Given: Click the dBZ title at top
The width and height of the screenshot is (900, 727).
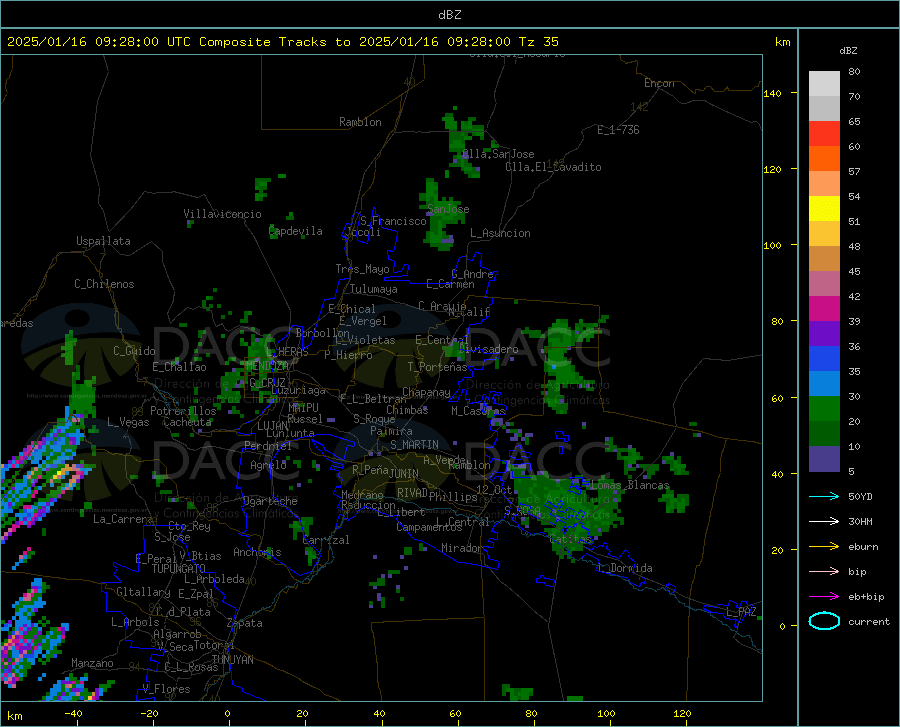Looking at the screenshot, I should [x=449, y=15].
